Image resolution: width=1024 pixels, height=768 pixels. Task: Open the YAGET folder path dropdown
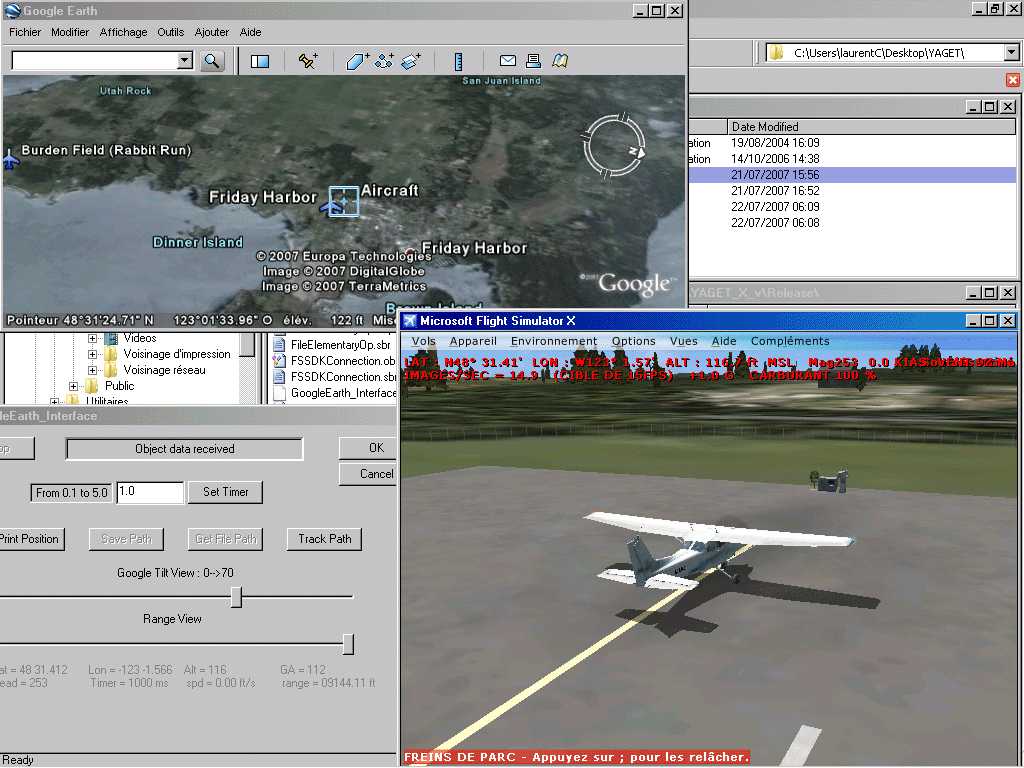point(1012,52)
